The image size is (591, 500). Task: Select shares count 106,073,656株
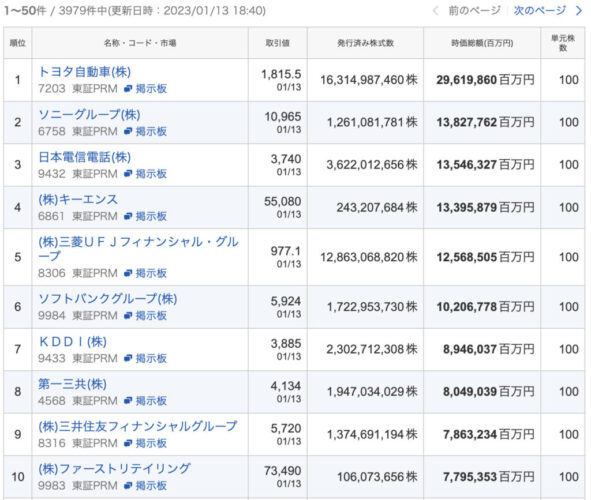(377, 477)
